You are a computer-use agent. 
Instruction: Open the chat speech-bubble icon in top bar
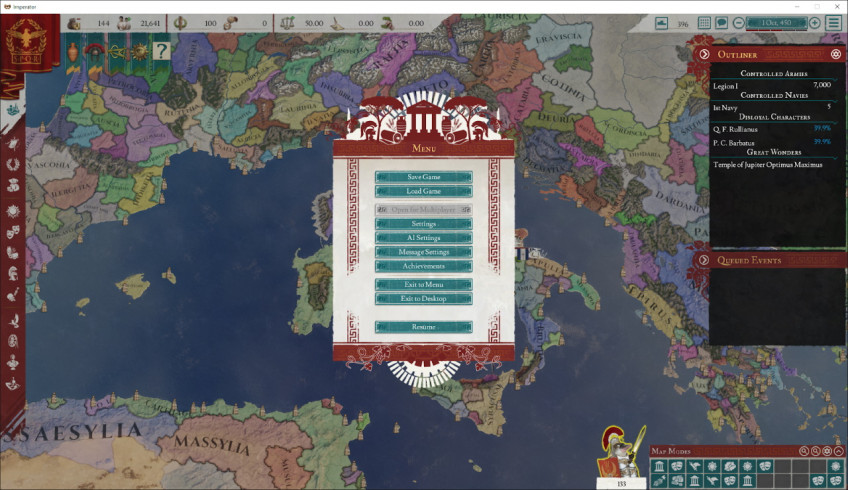(721, 23)
